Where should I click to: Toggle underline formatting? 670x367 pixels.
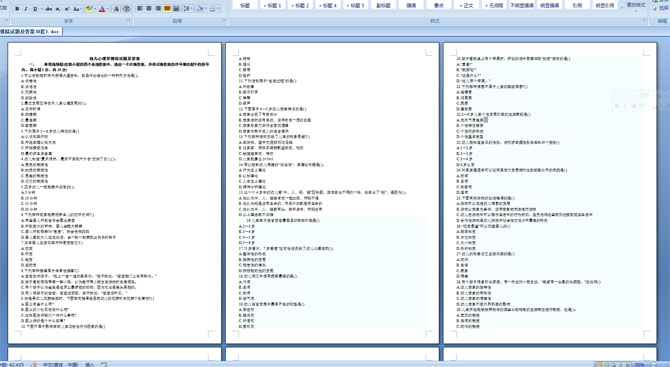tap(35, 9)
